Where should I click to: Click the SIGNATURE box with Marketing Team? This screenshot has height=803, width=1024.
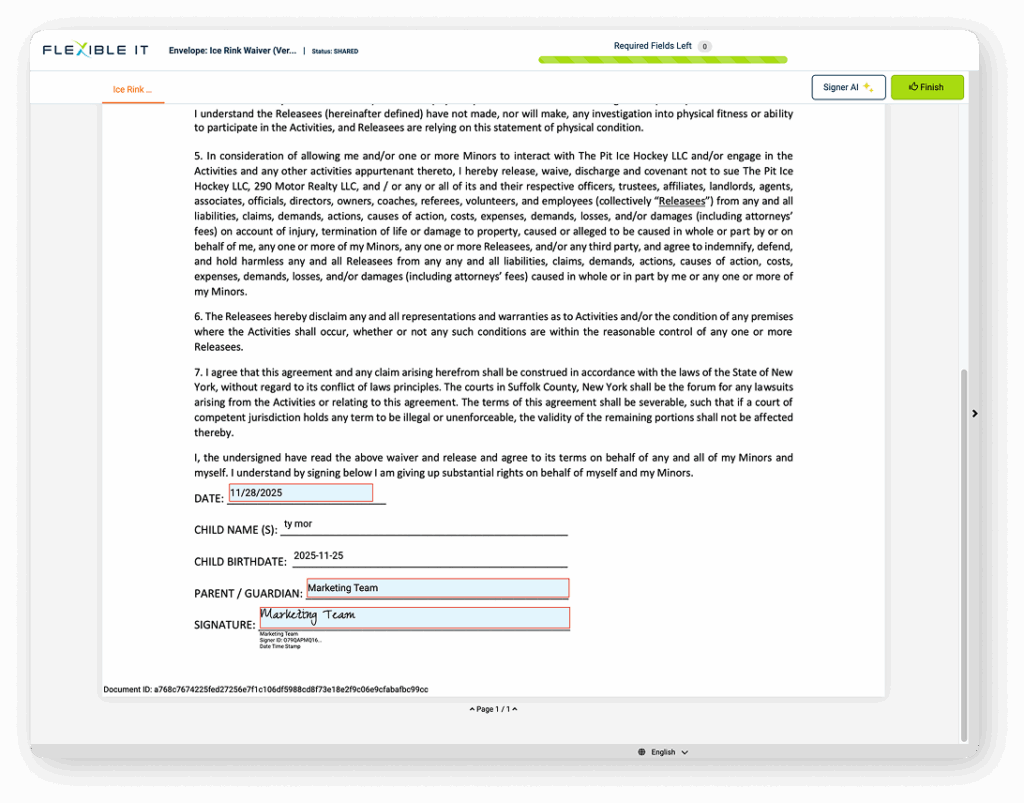(414, 618)
